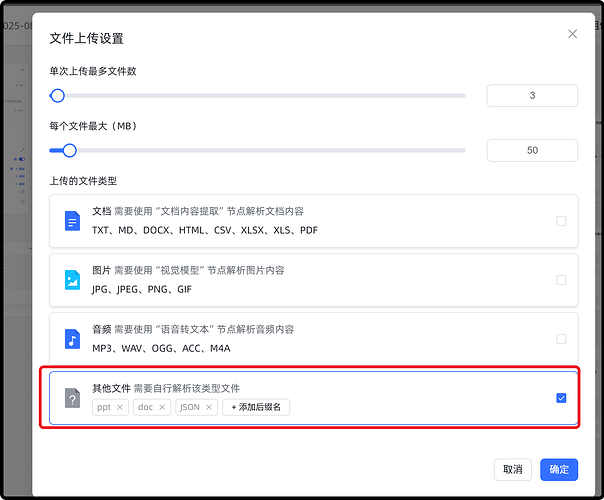Click the 每个文件最大（MB）label
This screenshot has width=604, height=500.
click(x=93, y=126)
